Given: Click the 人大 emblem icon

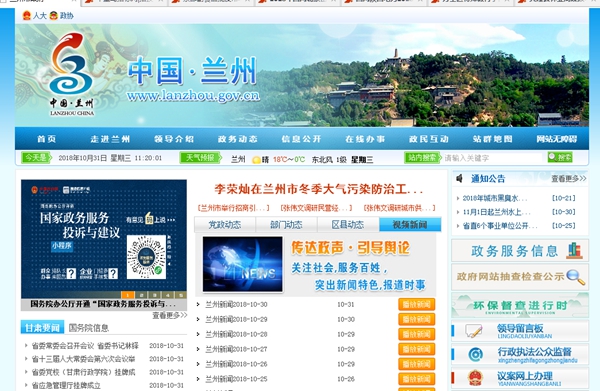Looking at the screenshot, I should tap(26, 16).
